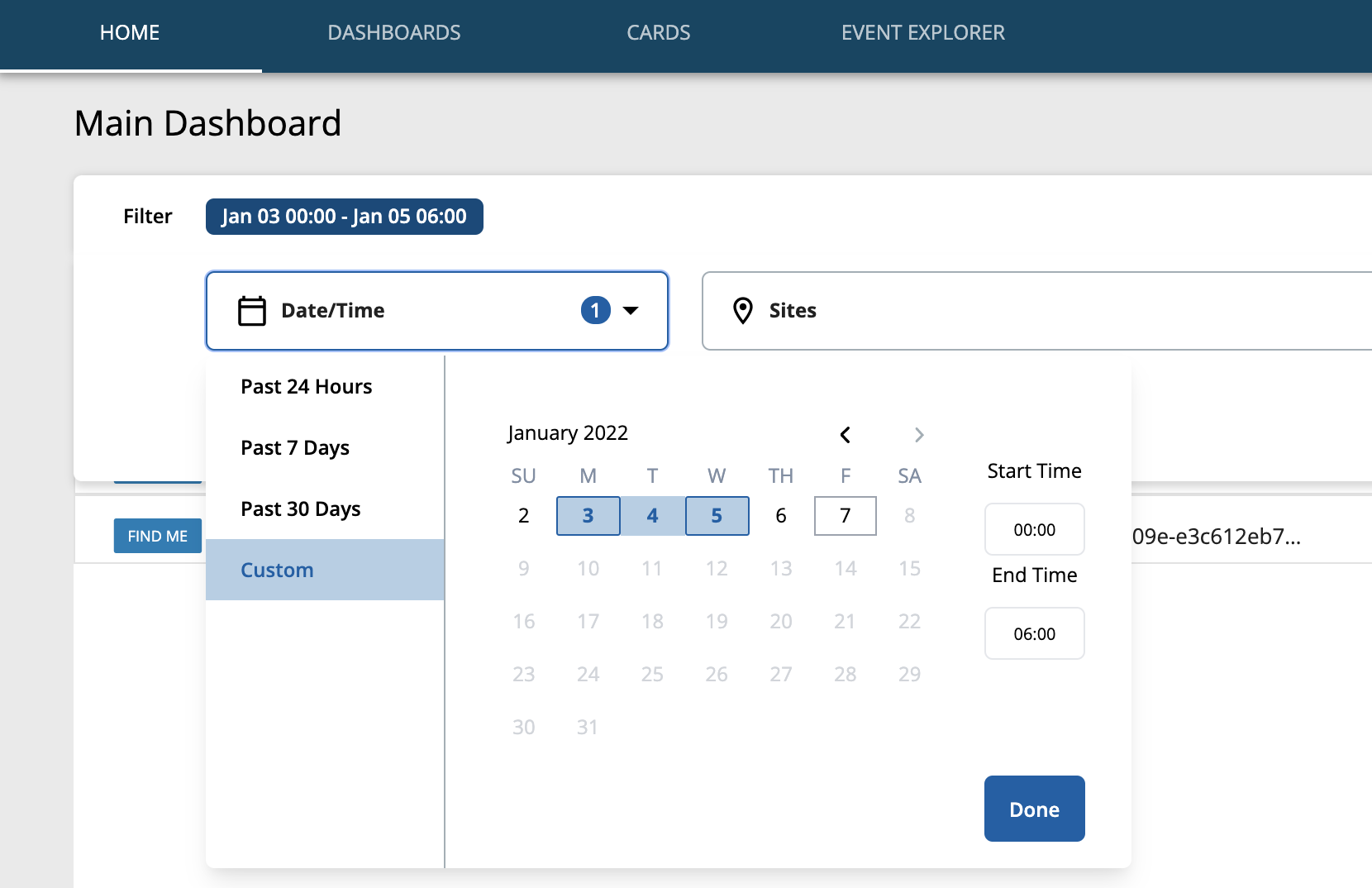Click the Done button
The height and width of the screenshot is (888, 1372).
(1034, 809)
